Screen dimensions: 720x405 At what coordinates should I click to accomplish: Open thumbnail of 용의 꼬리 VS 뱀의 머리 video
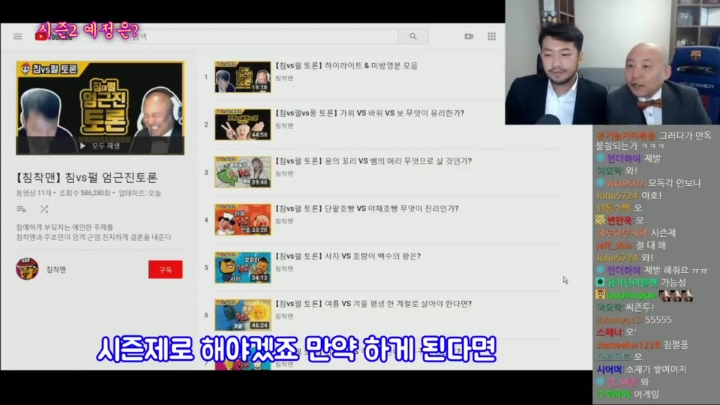243,172
